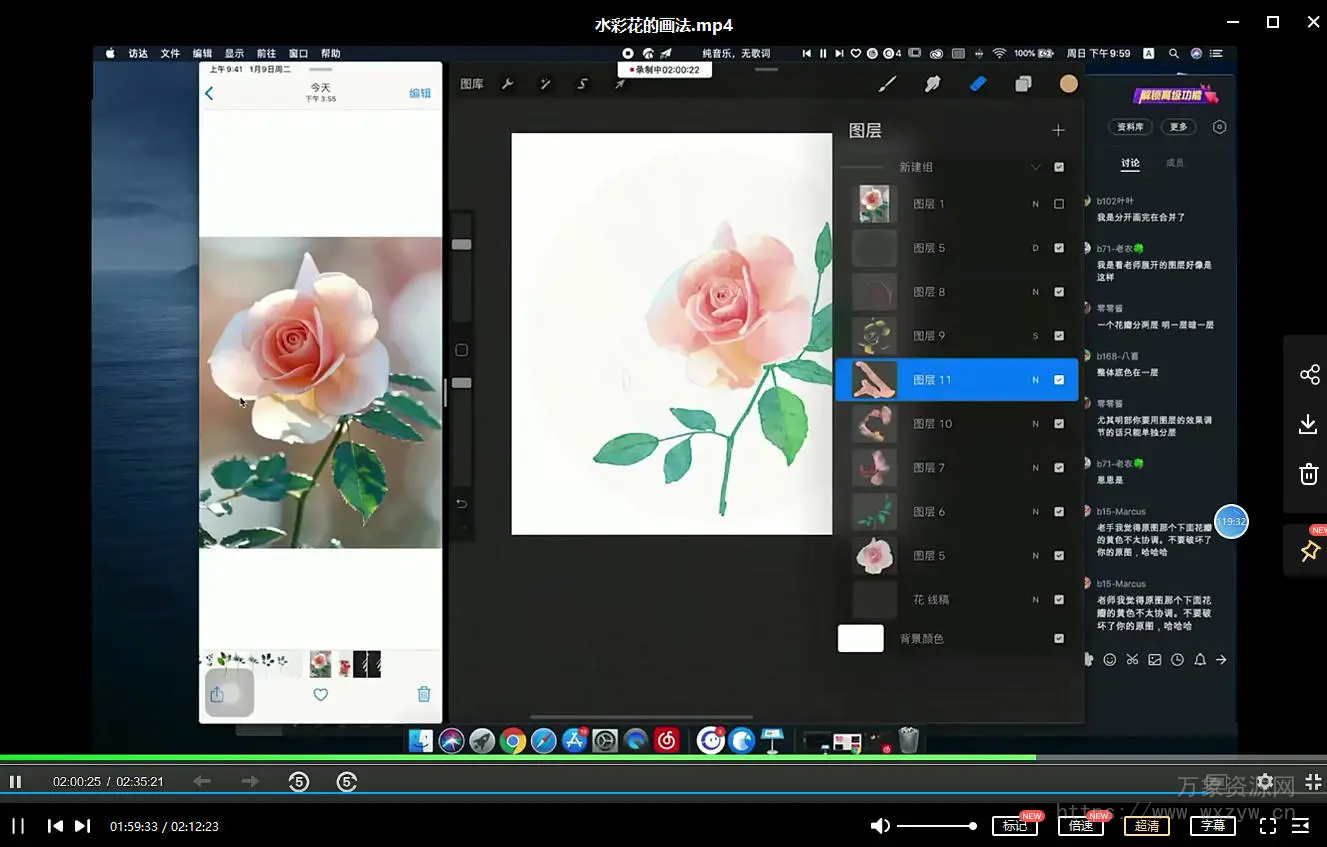Click the share icon on right sidebar
1327x847 pixels.
click(x=1308, y=375)
